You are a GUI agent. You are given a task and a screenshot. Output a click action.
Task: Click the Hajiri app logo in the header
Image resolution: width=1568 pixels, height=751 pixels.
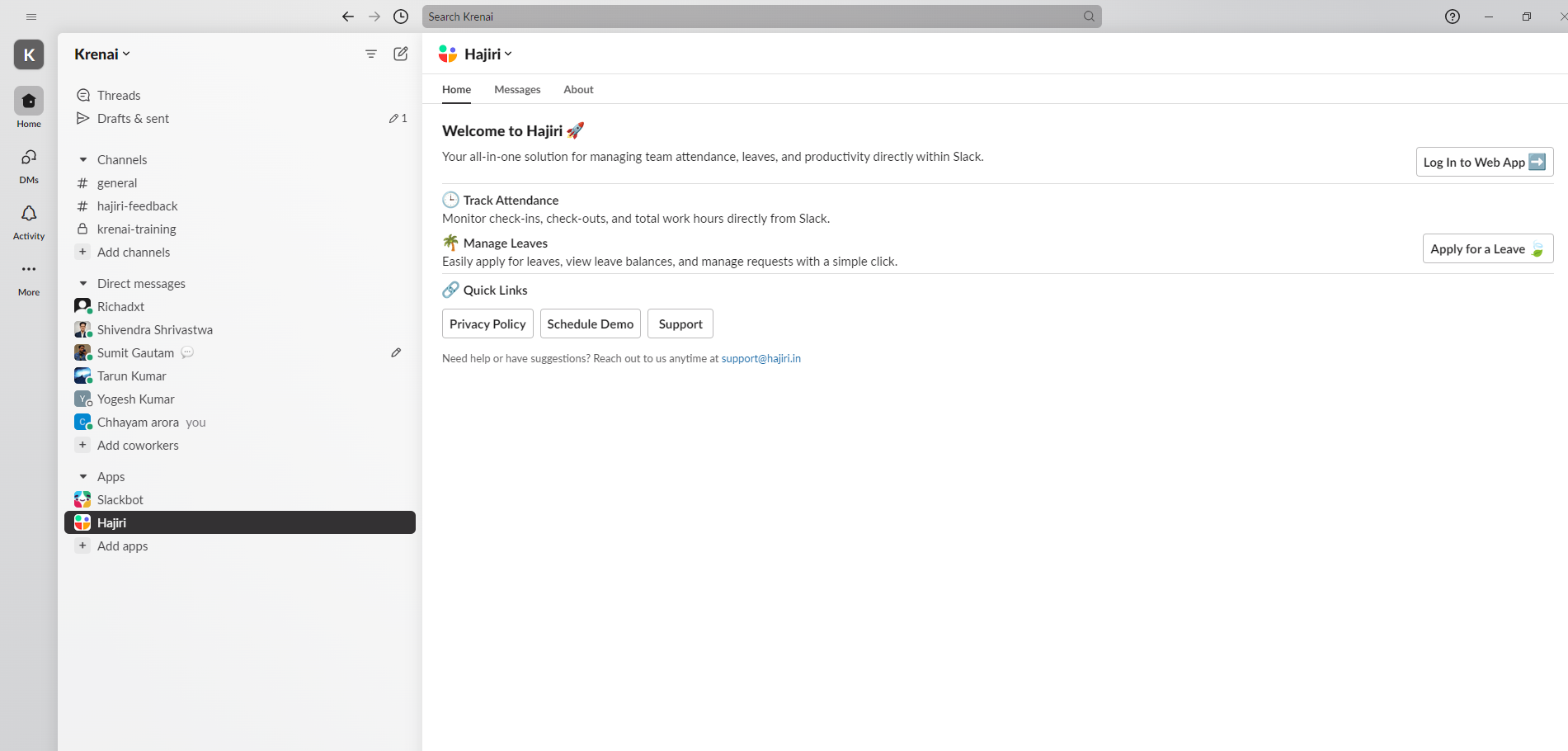point(448,54)
